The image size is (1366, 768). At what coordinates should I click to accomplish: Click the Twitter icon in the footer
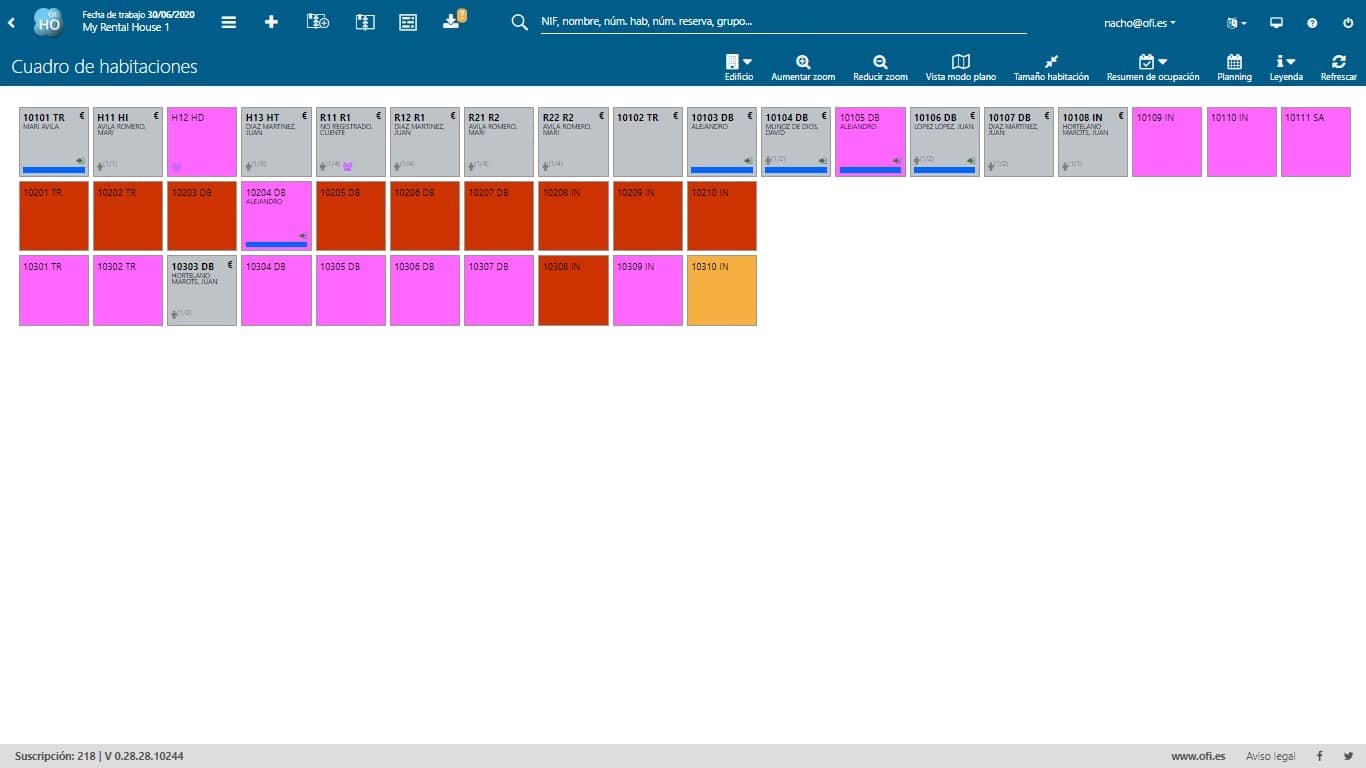click(1348, 756)
